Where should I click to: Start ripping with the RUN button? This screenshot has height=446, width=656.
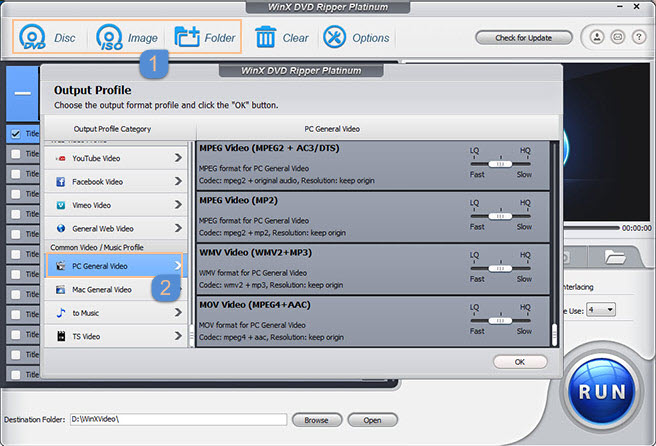(x=602, y=392)
